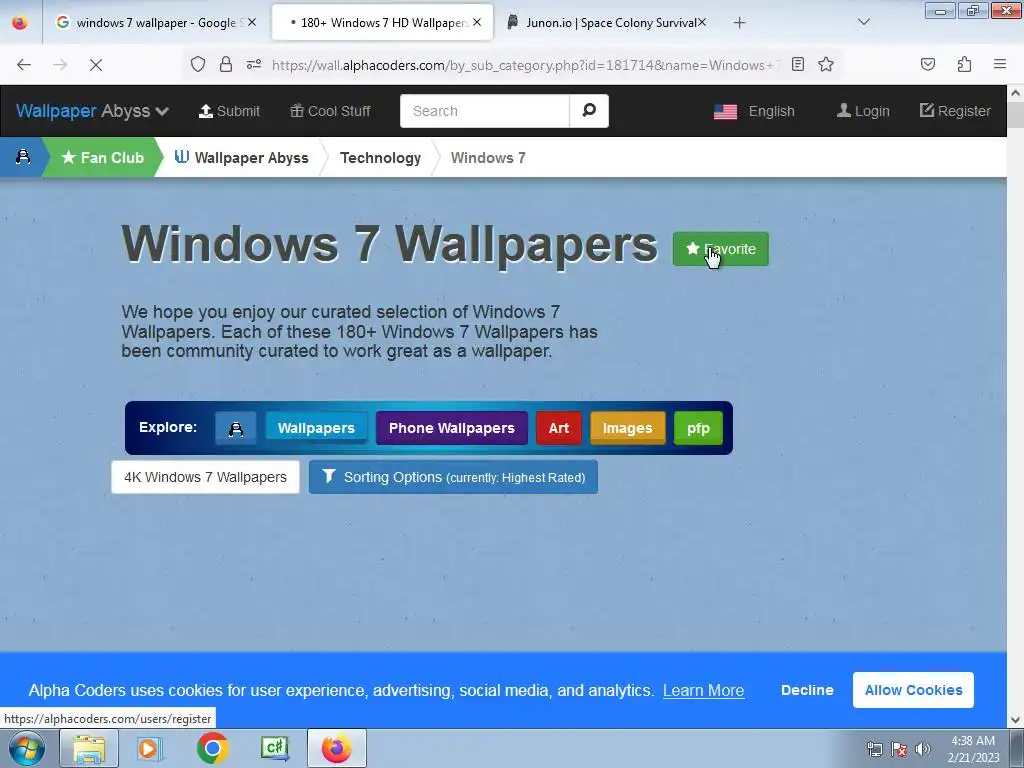Image resolution: width=1024 pixels, height=768 pixels.
Task: Go to Wallpaper Abyss breadcrumb
Action: [242, 157]
